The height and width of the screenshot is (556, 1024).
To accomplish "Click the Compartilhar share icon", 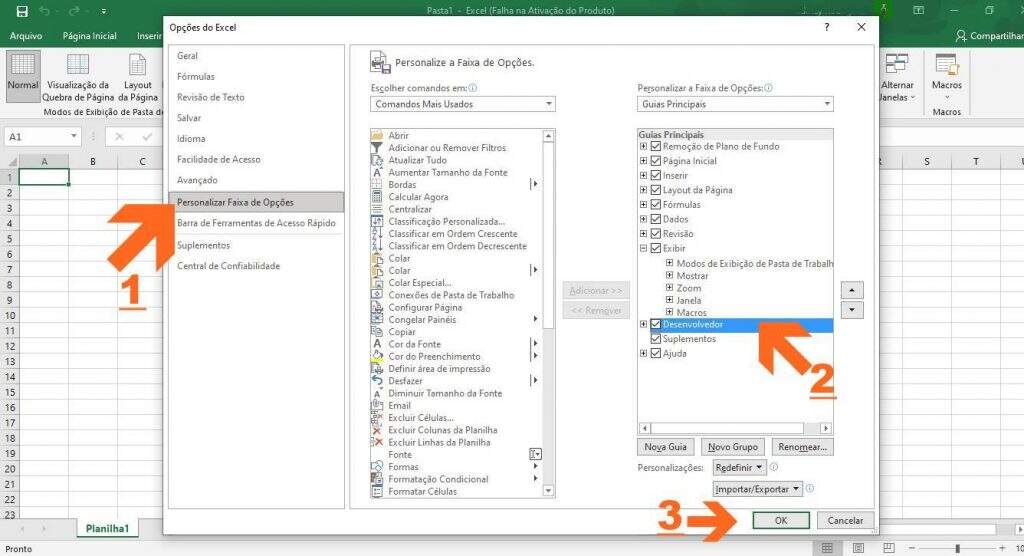I will (x=961, y=36).
